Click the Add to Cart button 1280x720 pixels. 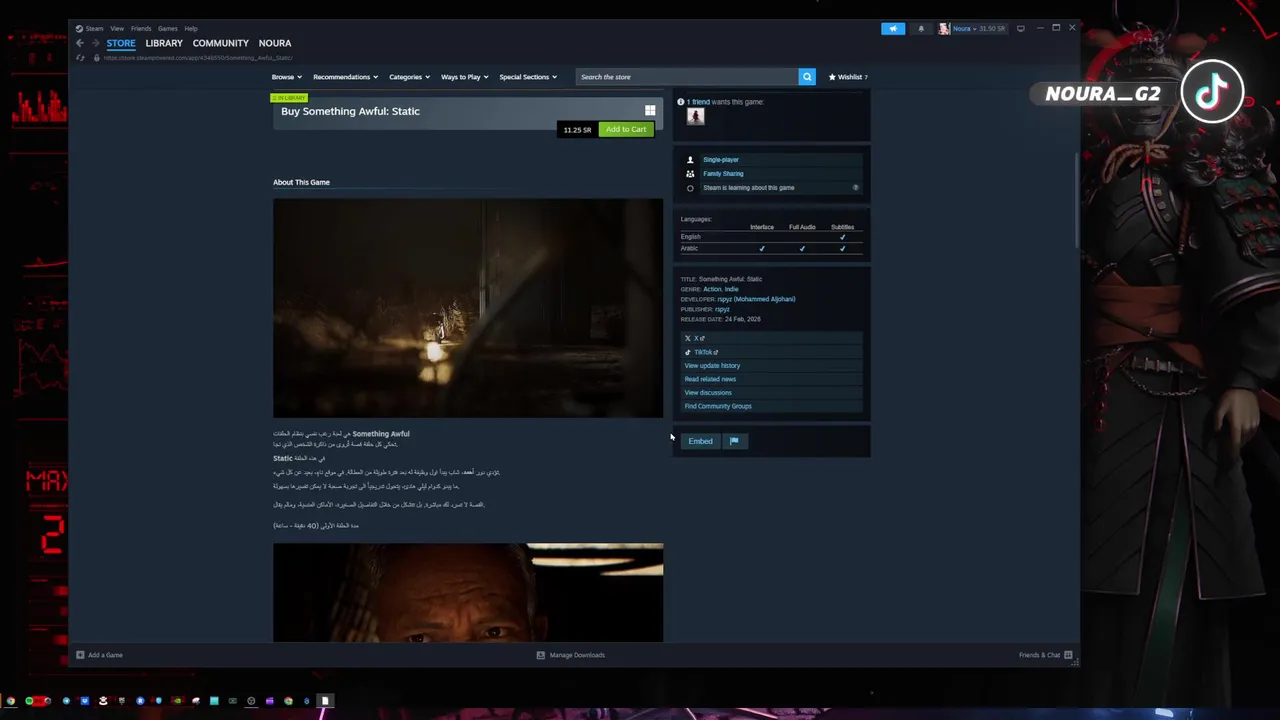coord(626,129)
